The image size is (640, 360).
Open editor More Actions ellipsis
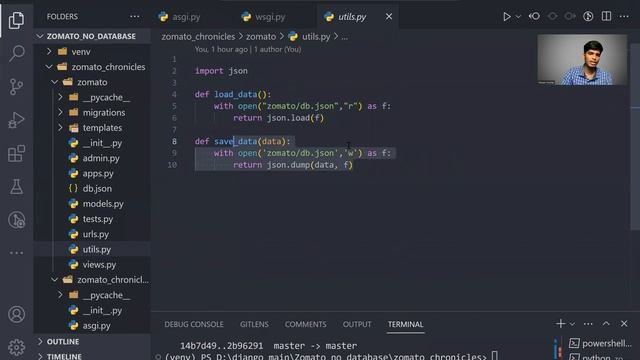624,16
